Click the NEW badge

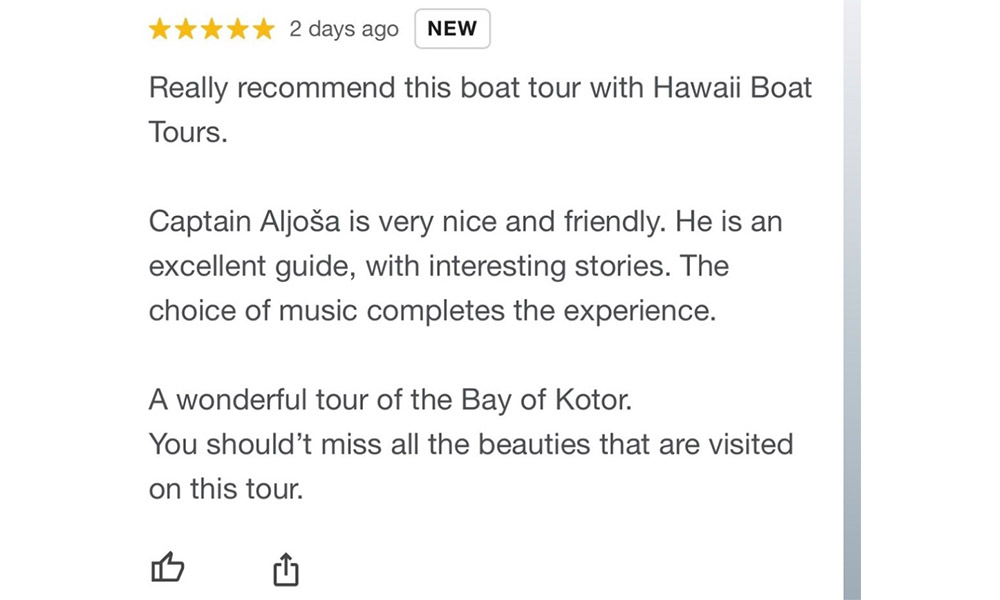452,29
